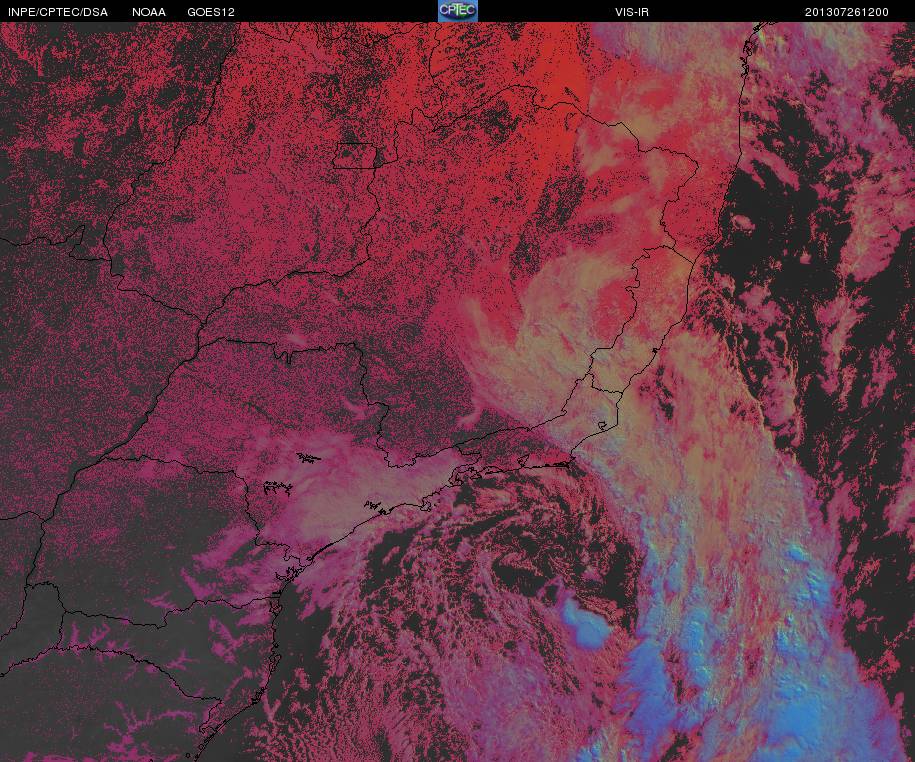Click the VIS-IR channel label
The height and width of the screenshot is (762, 915).
click(x=632, y=12)
